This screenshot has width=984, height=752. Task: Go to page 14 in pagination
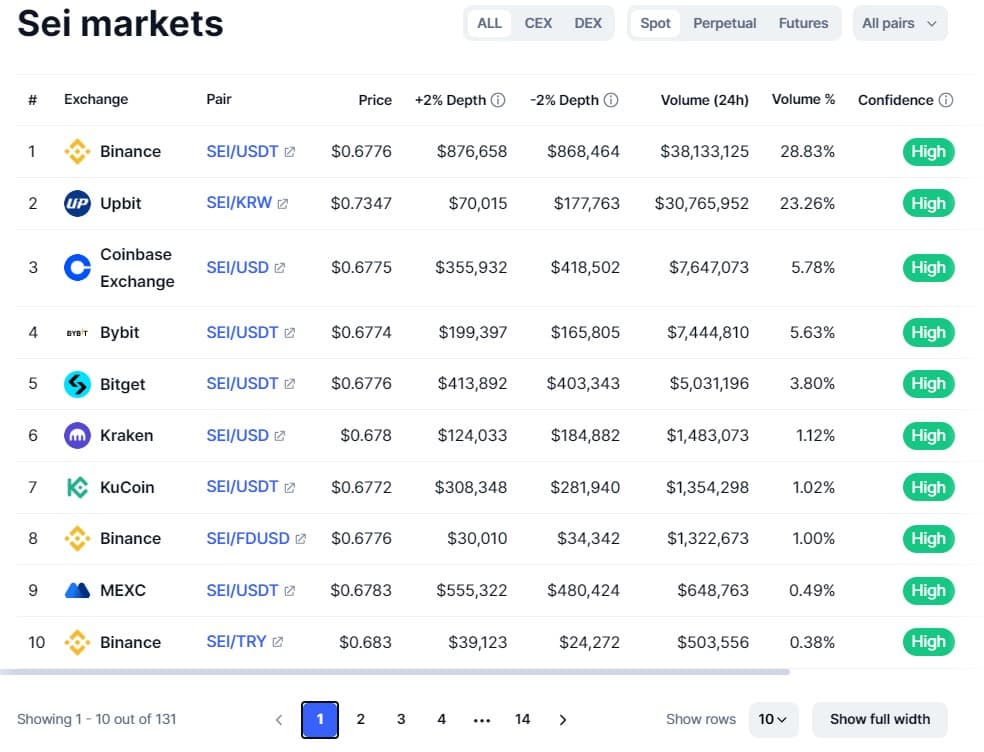tap(522, 719)
